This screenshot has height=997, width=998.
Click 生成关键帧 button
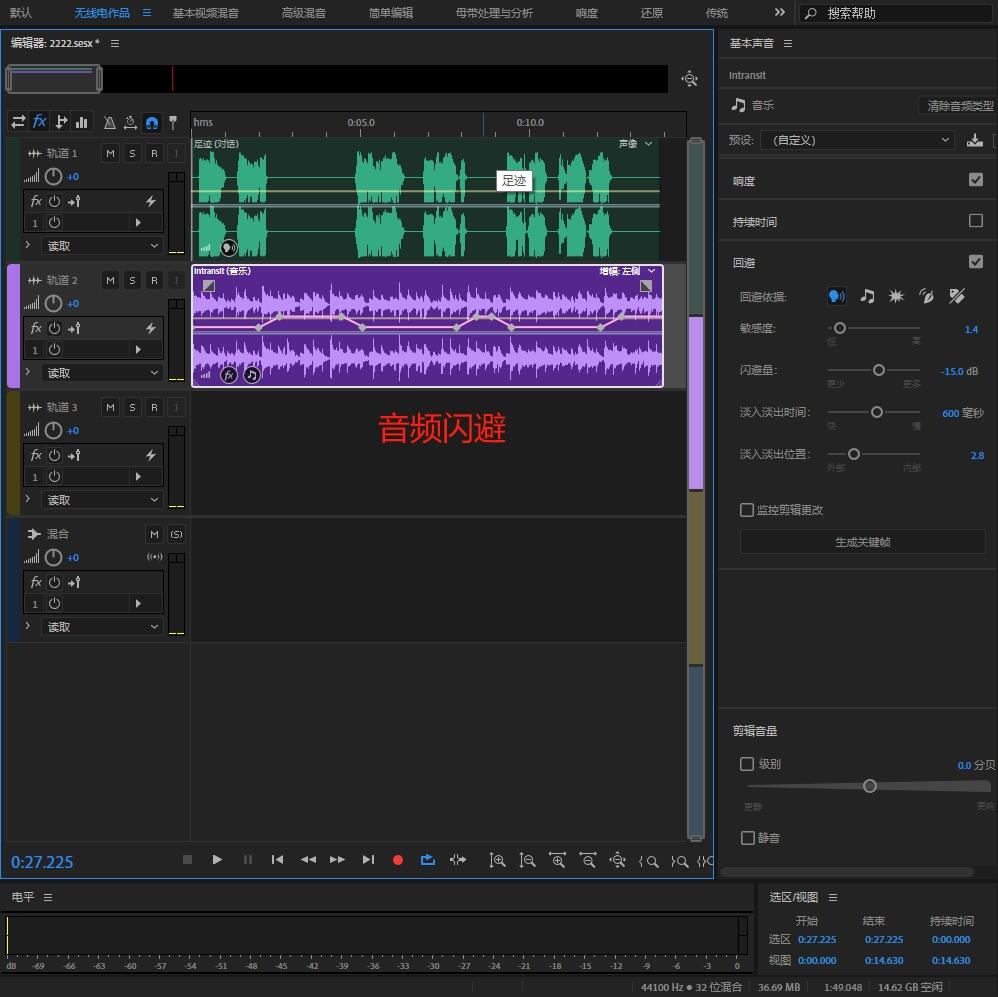[x=862, y=542]
